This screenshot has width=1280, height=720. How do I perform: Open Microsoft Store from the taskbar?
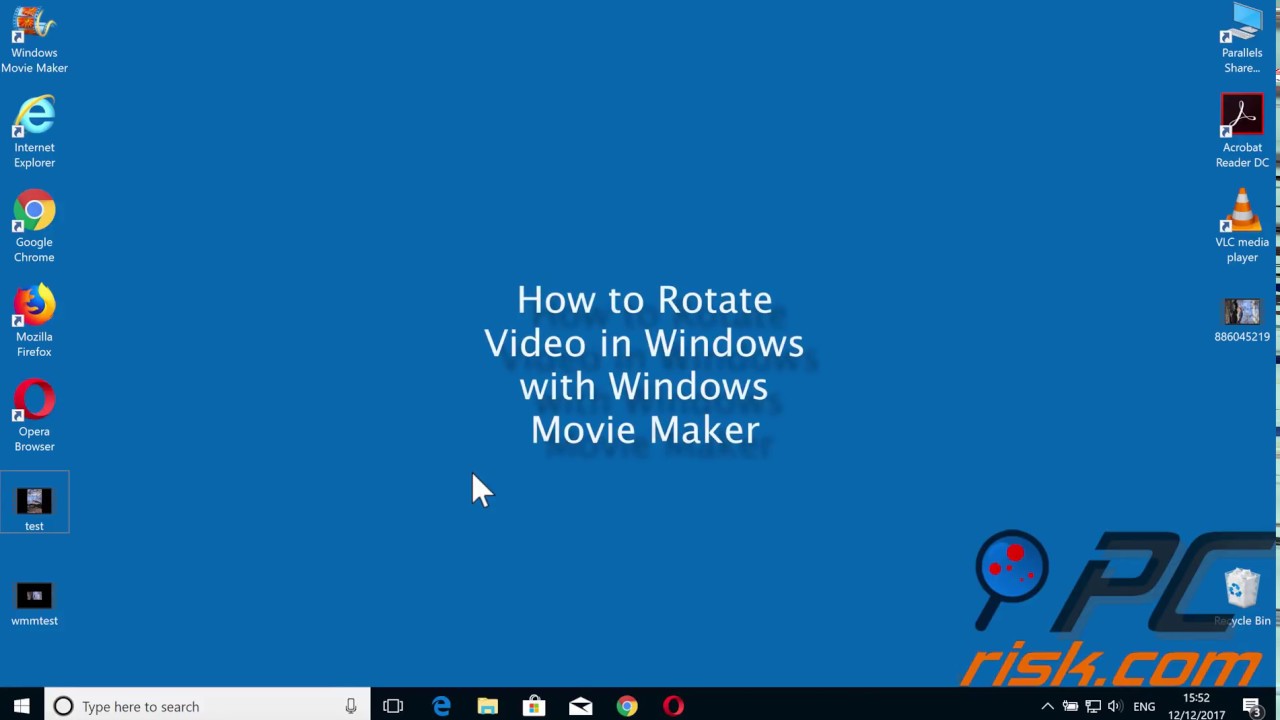pos(534,706)
